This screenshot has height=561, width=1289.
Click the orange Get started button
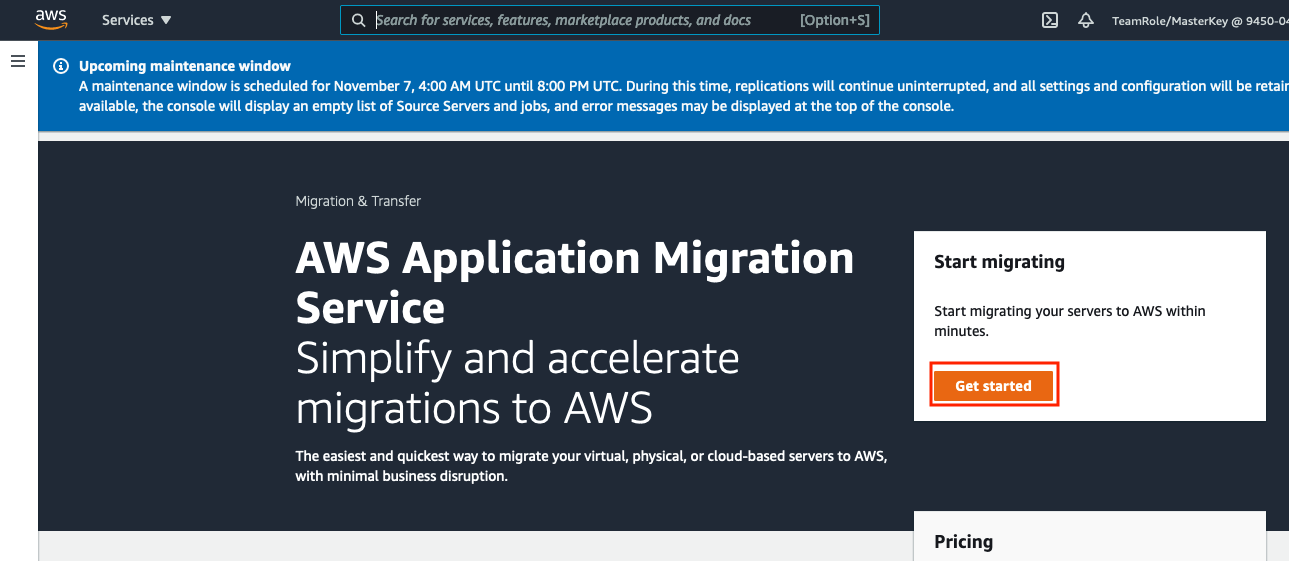pyautogui.click(x=993, y=386)
